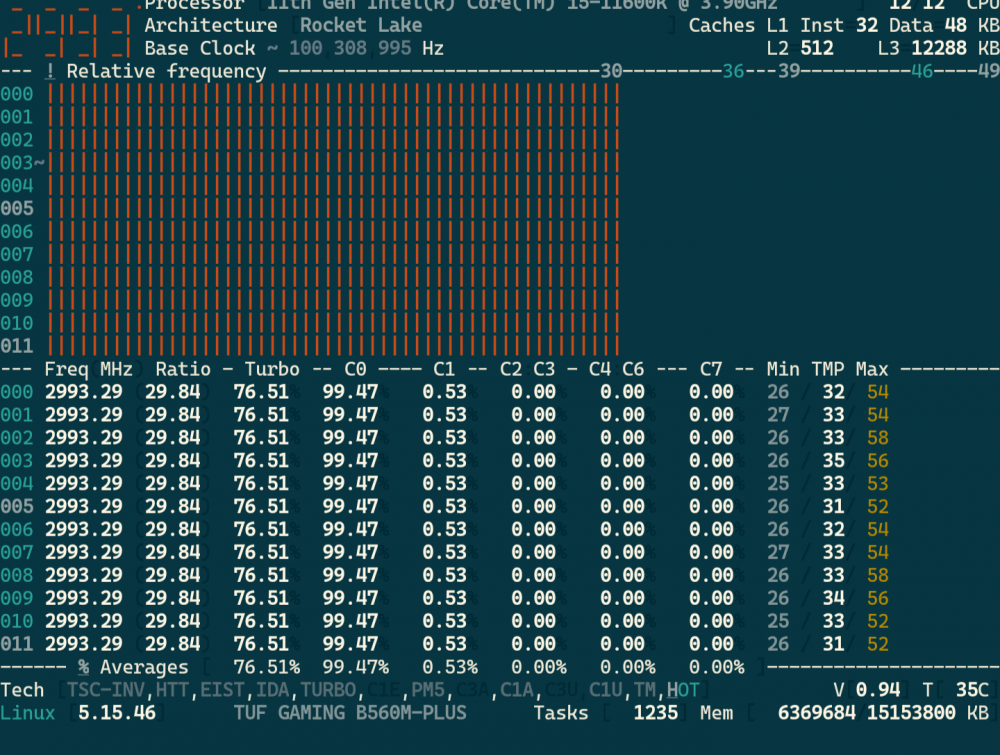This screenshot has width=1000, height=755.
Task: Click the Ratio column header
Action: click(183, 370)
